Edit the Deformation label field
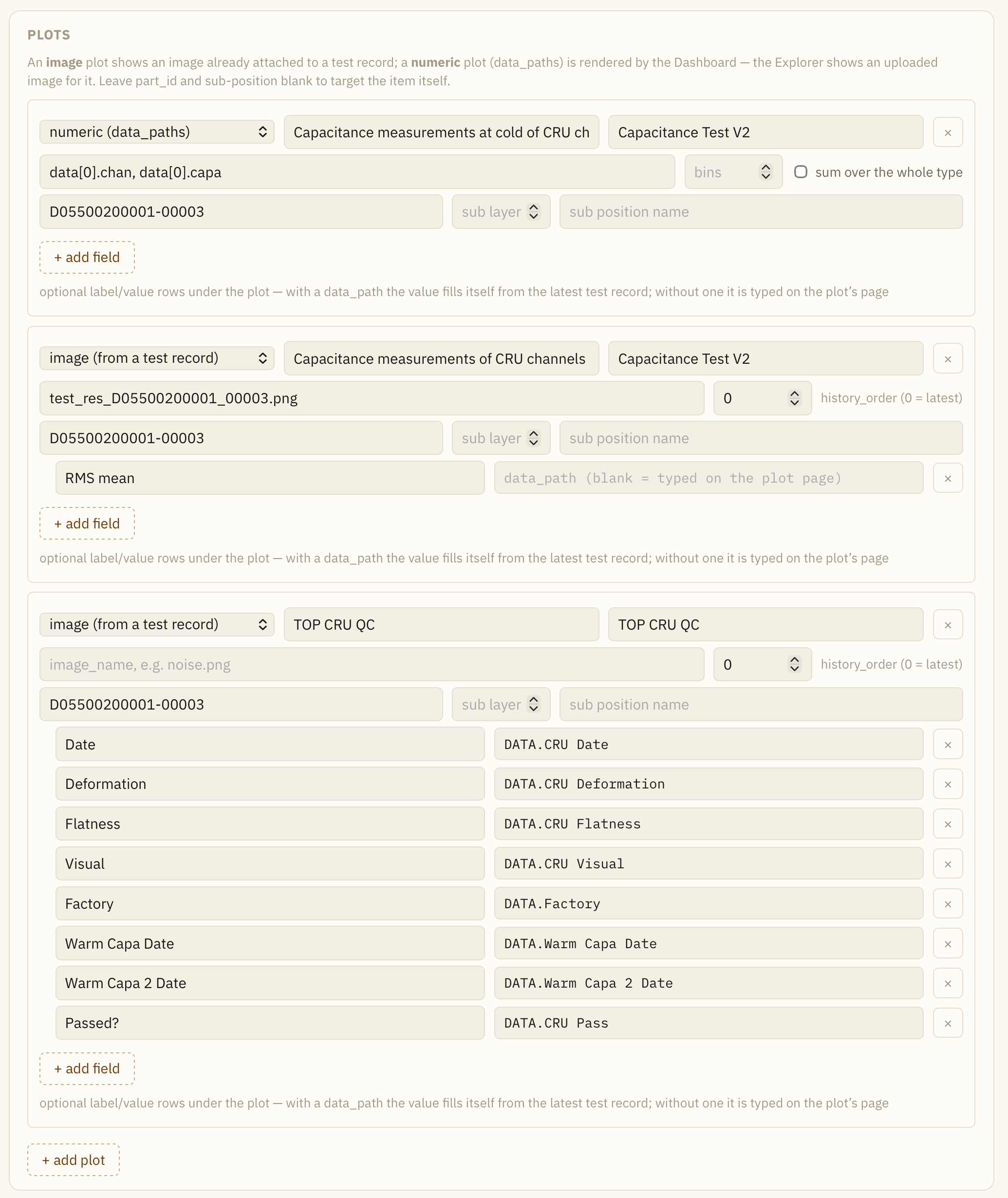Viewport: 1008px width, 1198px height. coord(270,784)
